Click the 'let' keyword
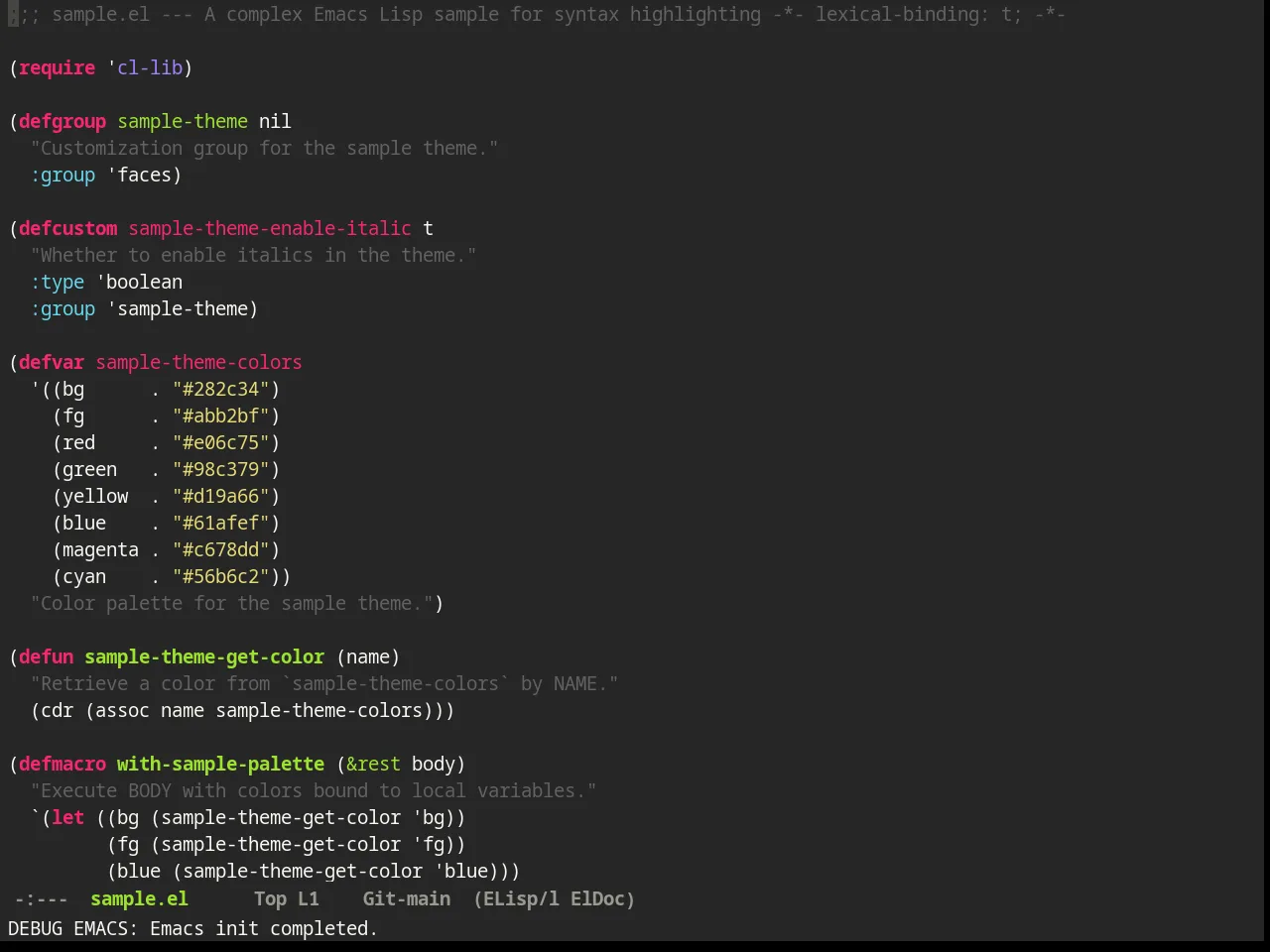This screenshot has height=952, width=1270. point(67,817)
